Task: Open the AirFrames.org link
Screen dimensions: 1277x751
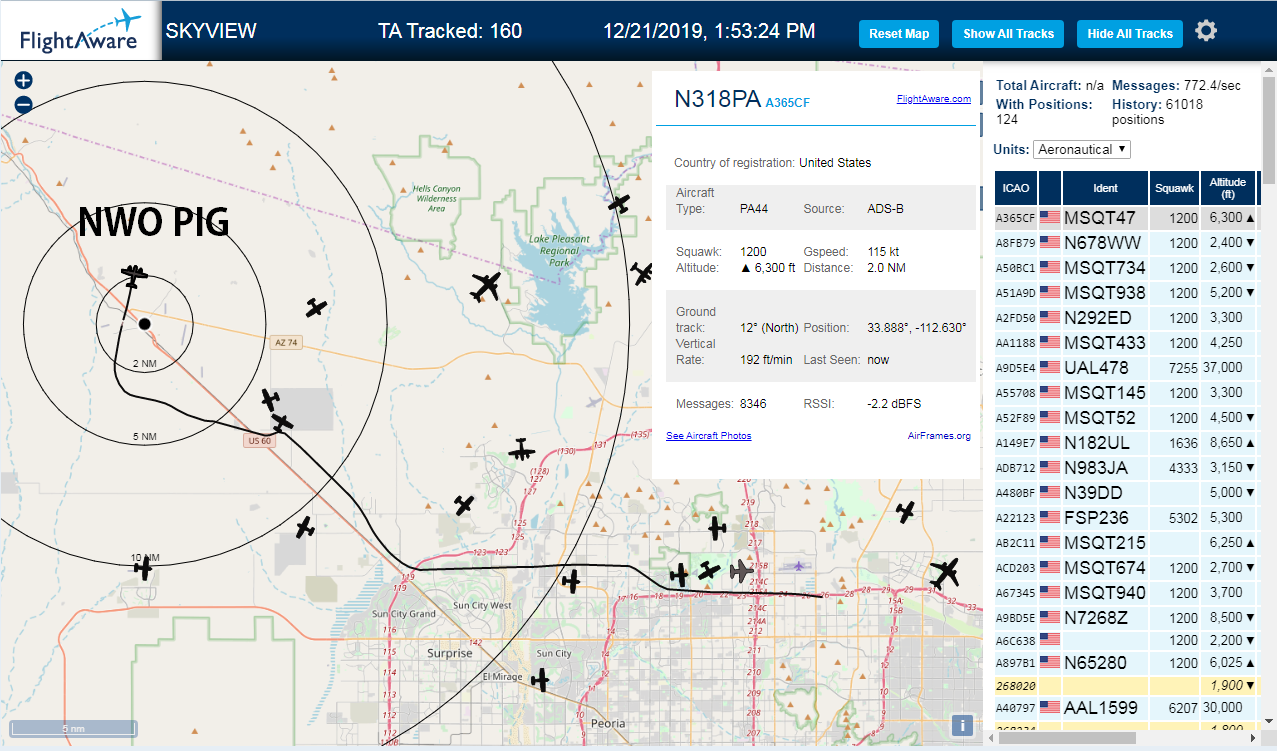Action: coord(939,435)
